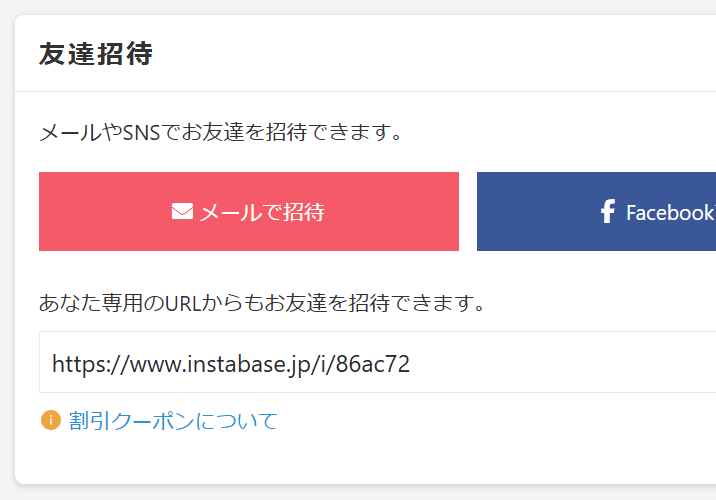
Task: Click the https://www.instabase.jp/i/86ac72 URL text
Action: [230, 363]
